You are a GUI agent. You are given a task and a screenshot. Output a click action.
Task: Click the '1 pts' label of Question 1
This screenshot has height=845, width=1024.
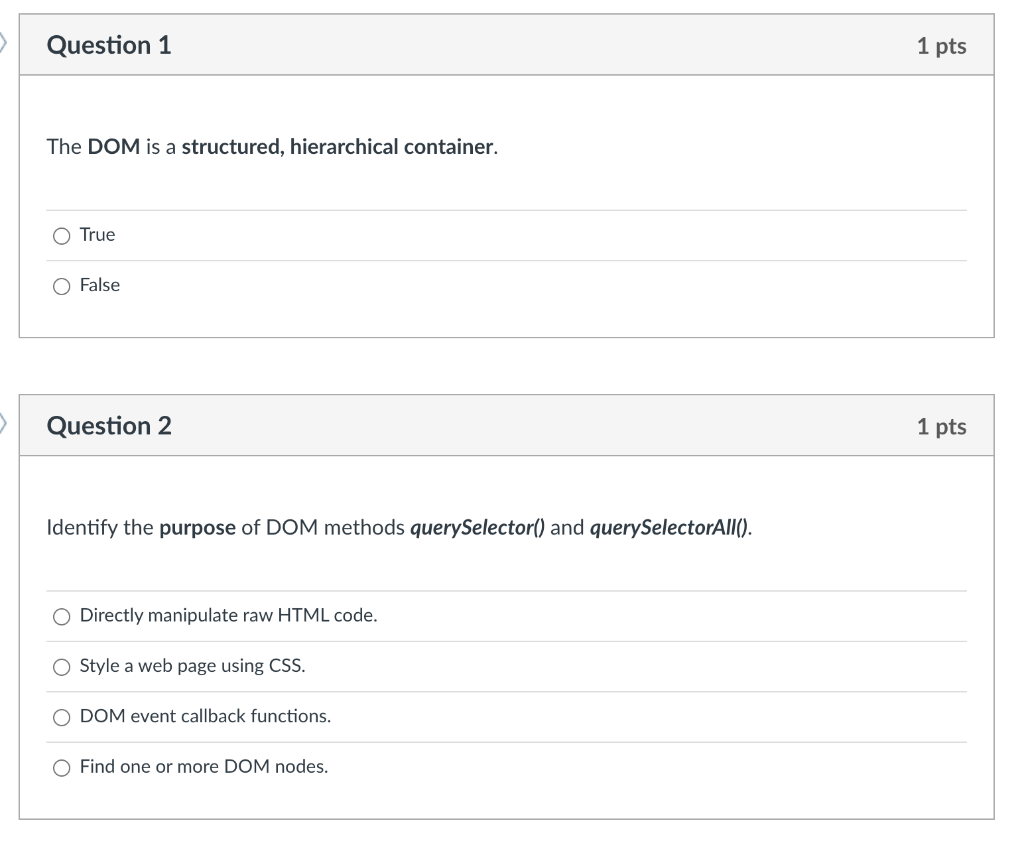click(x=941, y=46)
